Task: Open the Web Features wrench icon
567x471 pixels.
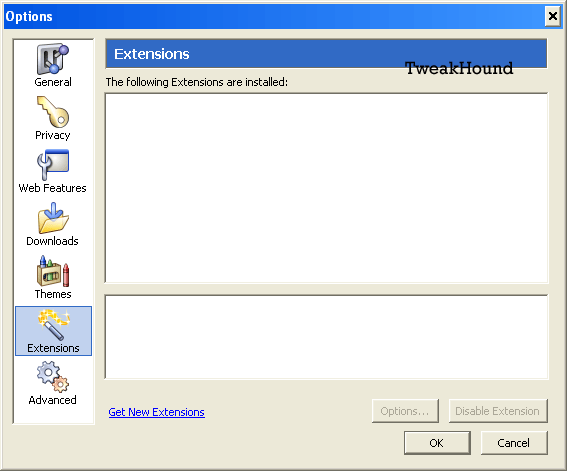Action: pyautogui.click(x=53, y=164)
